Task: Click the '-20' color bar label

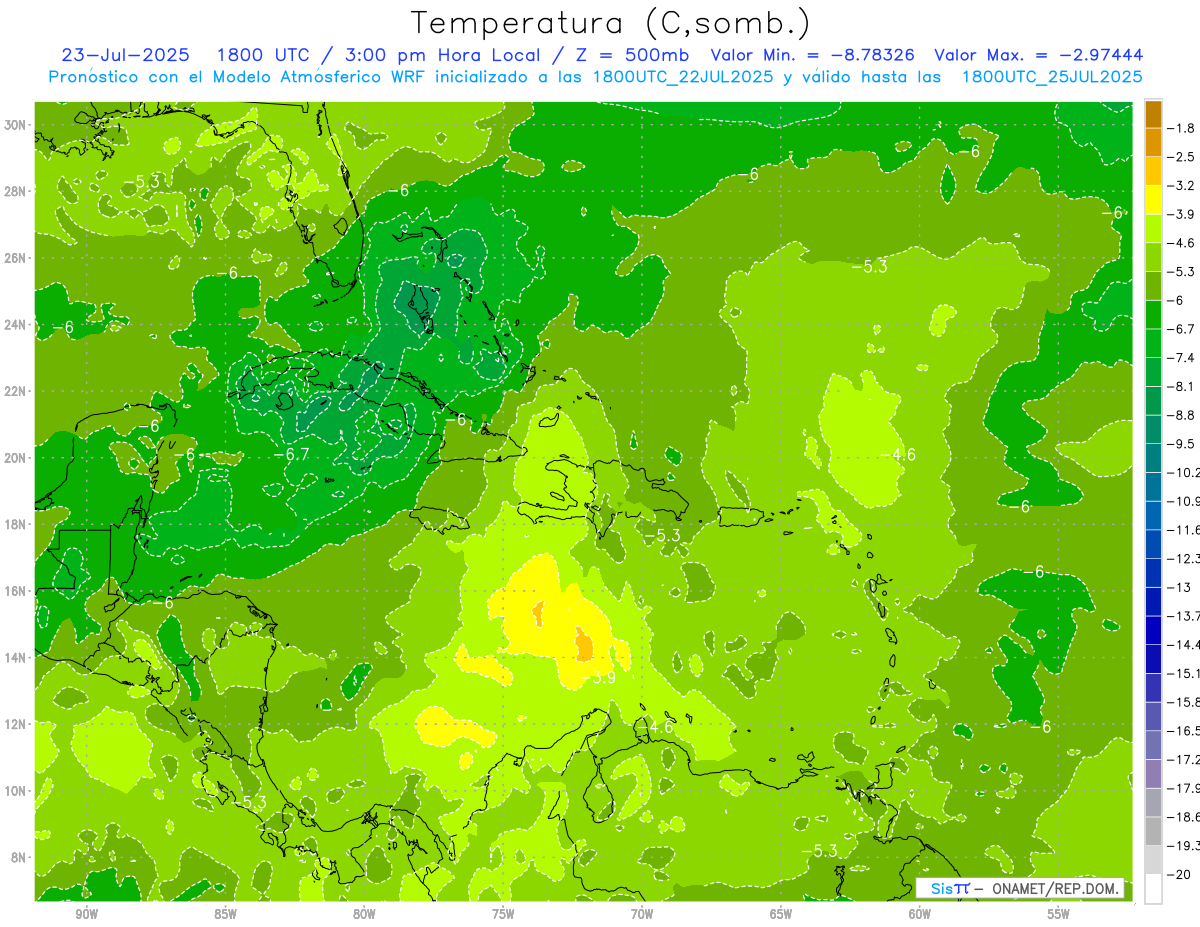Action: pyautogui.click(x=1180, y=875)
